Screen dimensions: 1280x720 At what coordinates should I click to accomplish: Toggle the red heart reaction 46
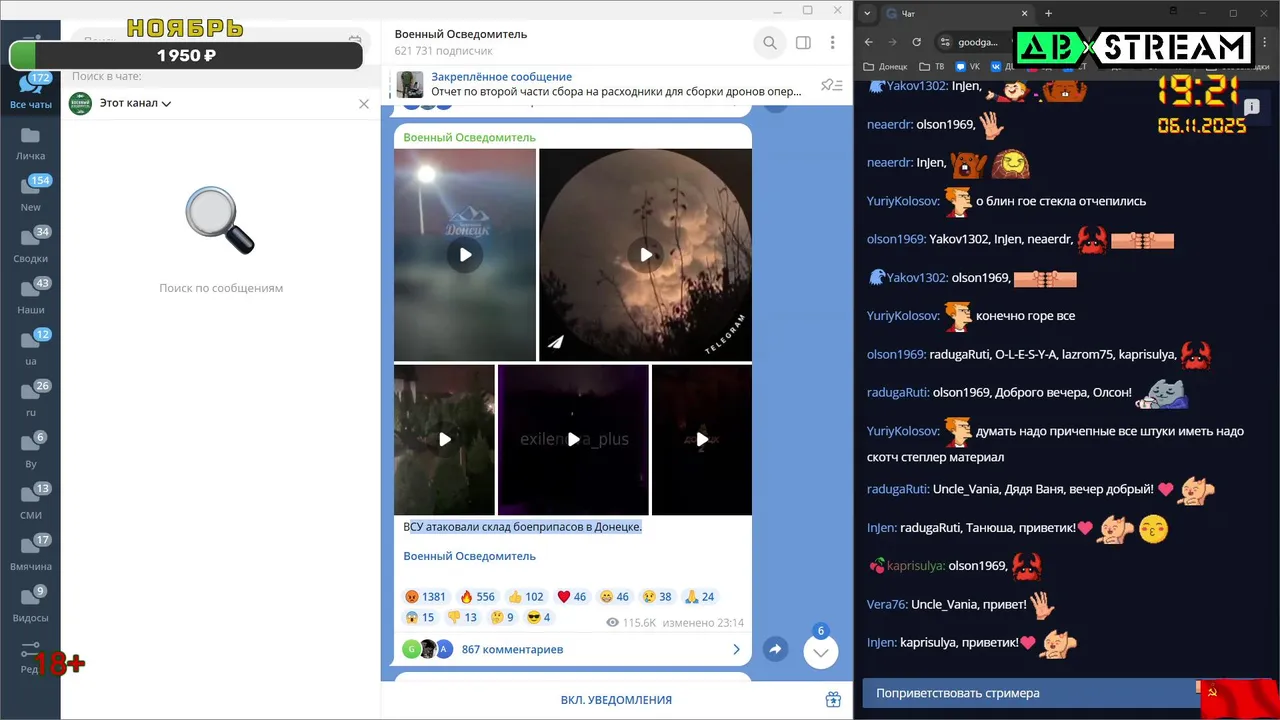pos(572,596)
